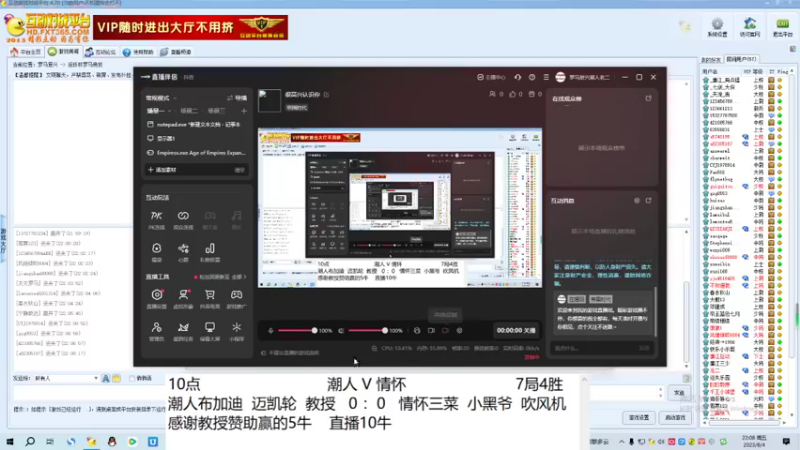Open the hamburger menu in 直播伴侣 title bar
This screenshot has height=450, width=800.
click(546, 77)
